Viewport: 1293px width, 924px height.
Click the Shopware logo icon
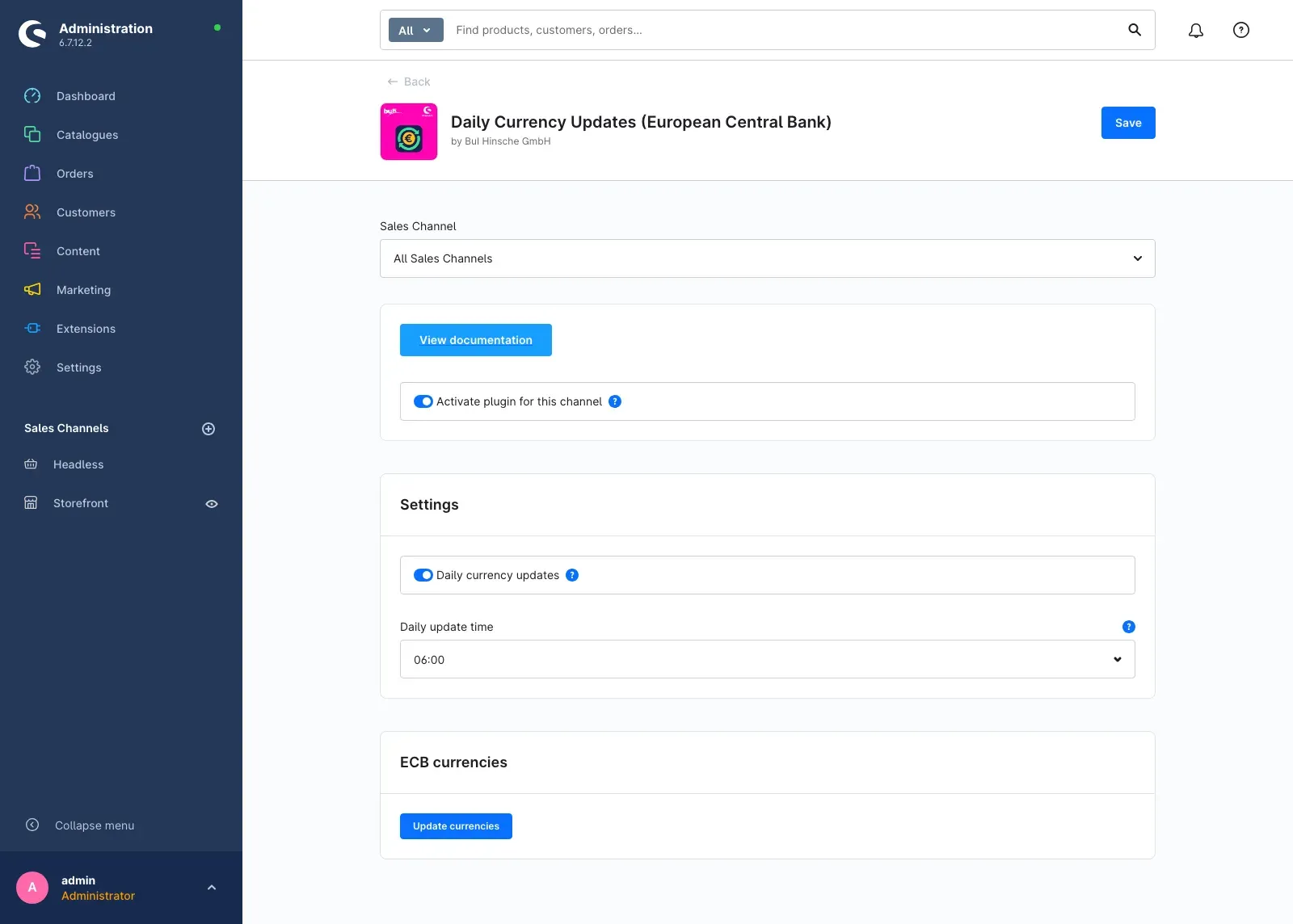32,34
